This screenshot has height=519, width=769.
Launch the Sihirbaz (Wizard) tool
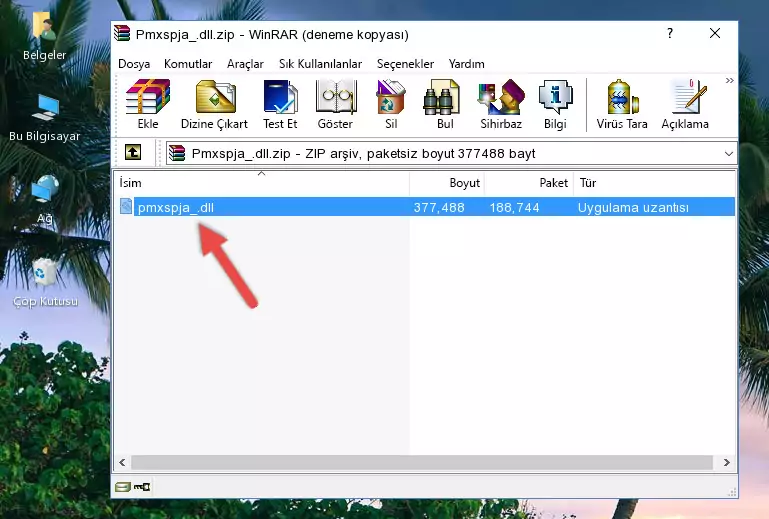coord(501,104)
